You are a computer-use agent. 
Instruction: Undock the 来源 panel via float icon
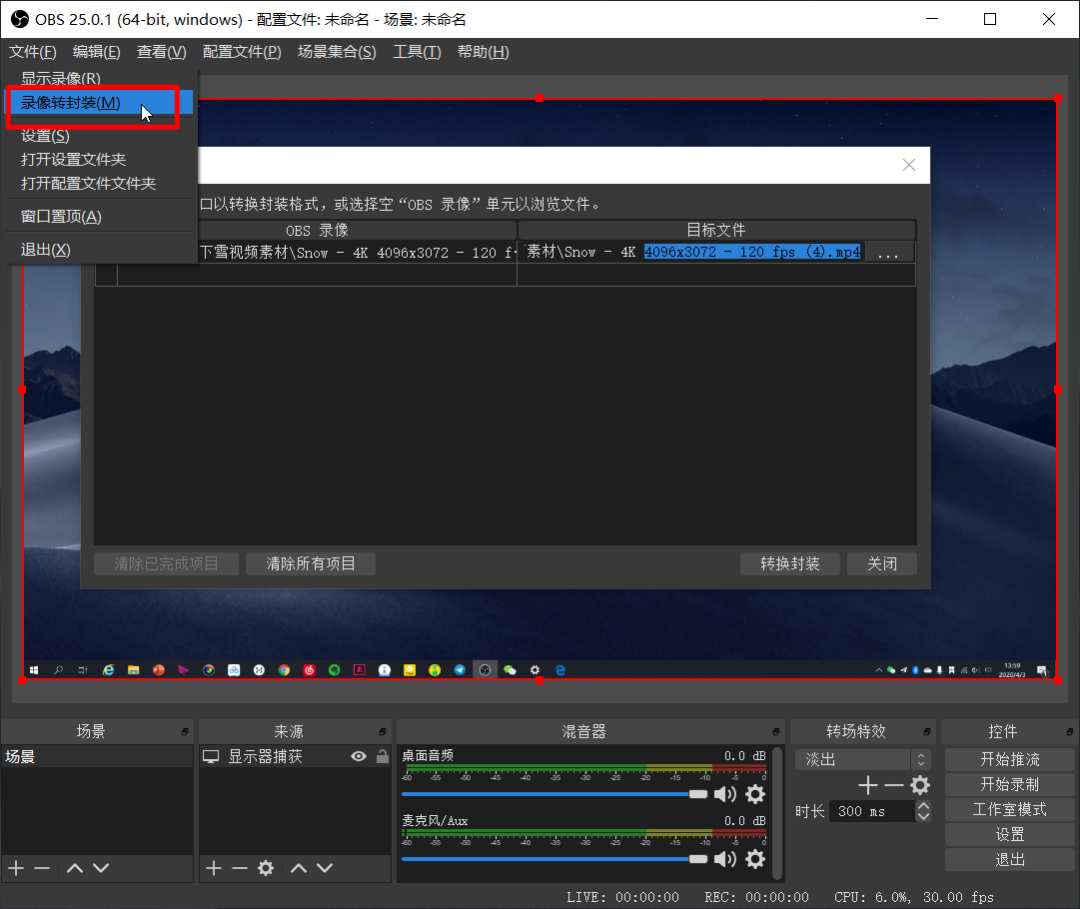(382, 731)
